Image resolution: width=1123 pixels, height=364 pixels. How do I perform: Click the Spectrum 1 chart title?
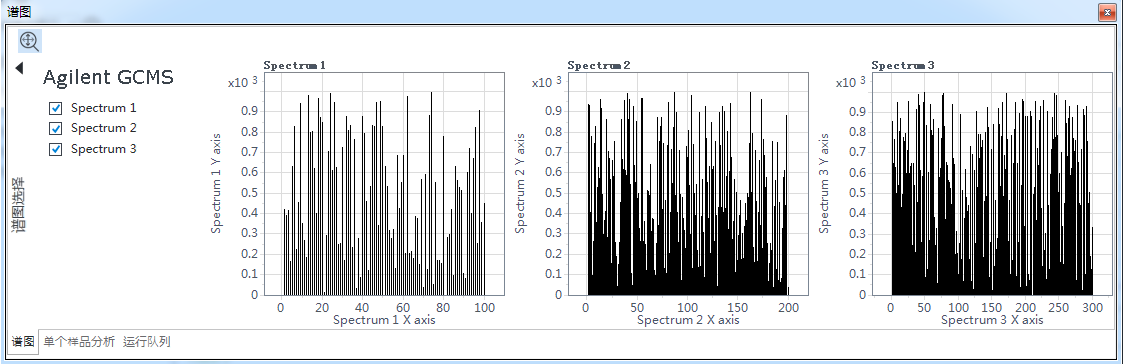(294, 65)
